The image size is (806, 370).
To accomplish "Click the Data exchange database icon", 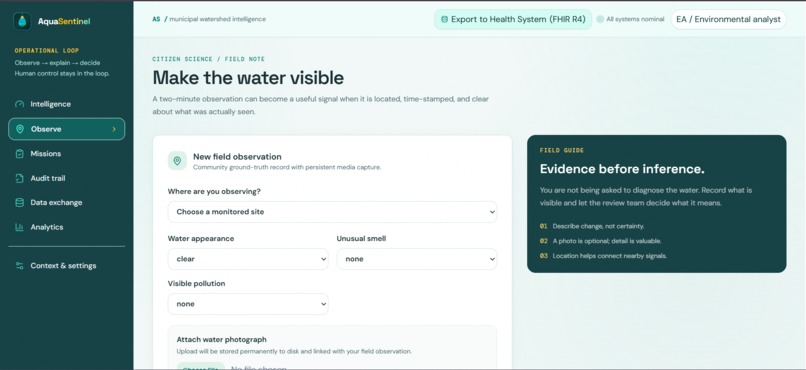I will point(20,202).
